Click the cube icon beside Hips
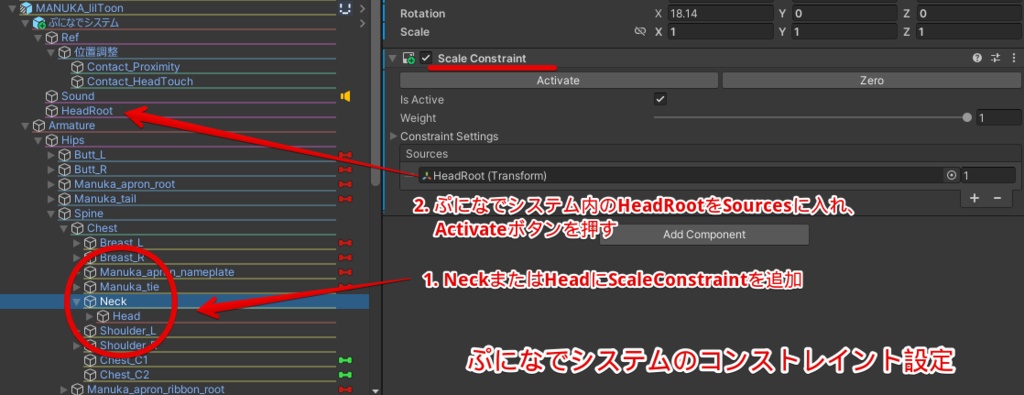 52,140
